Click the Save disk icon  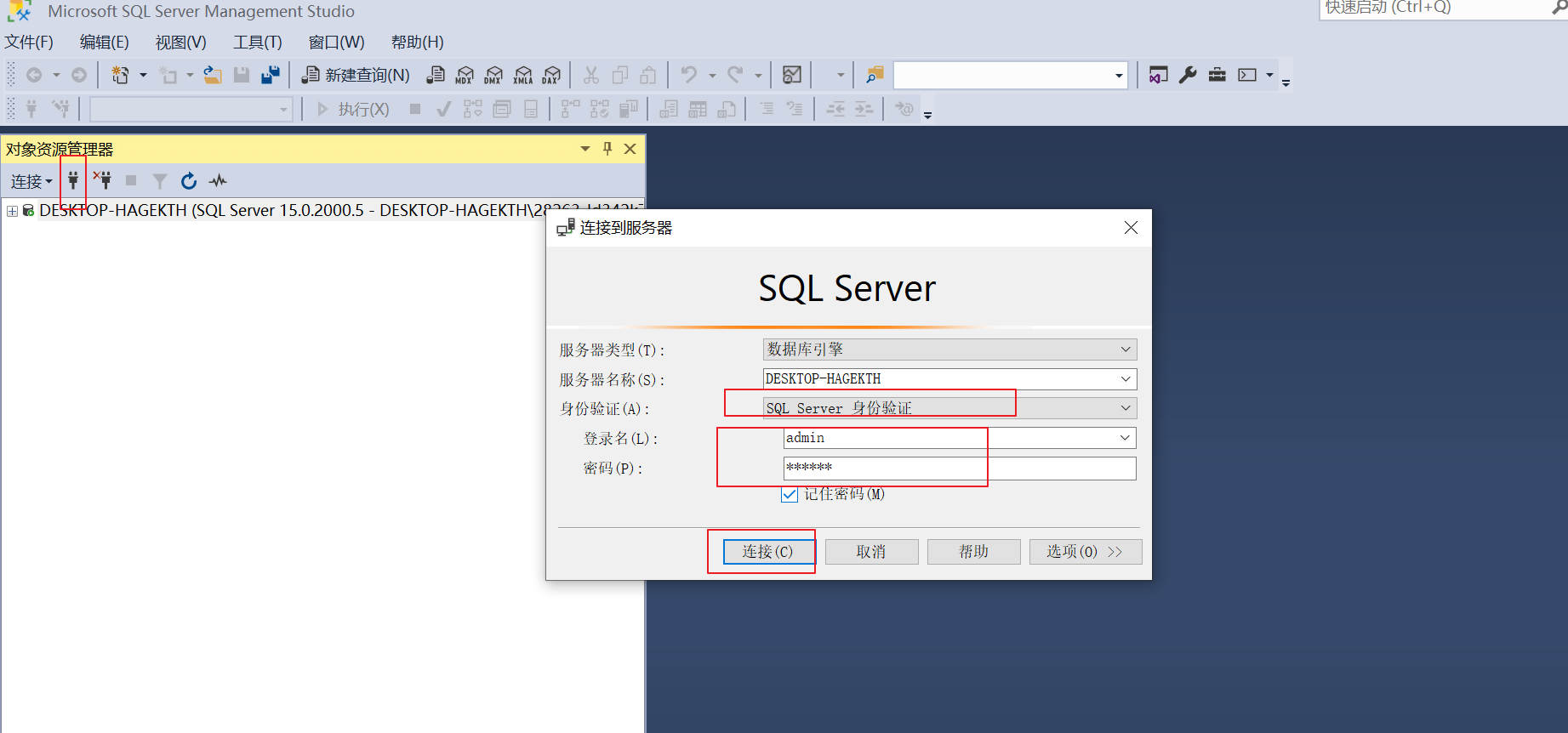(242, 76)
